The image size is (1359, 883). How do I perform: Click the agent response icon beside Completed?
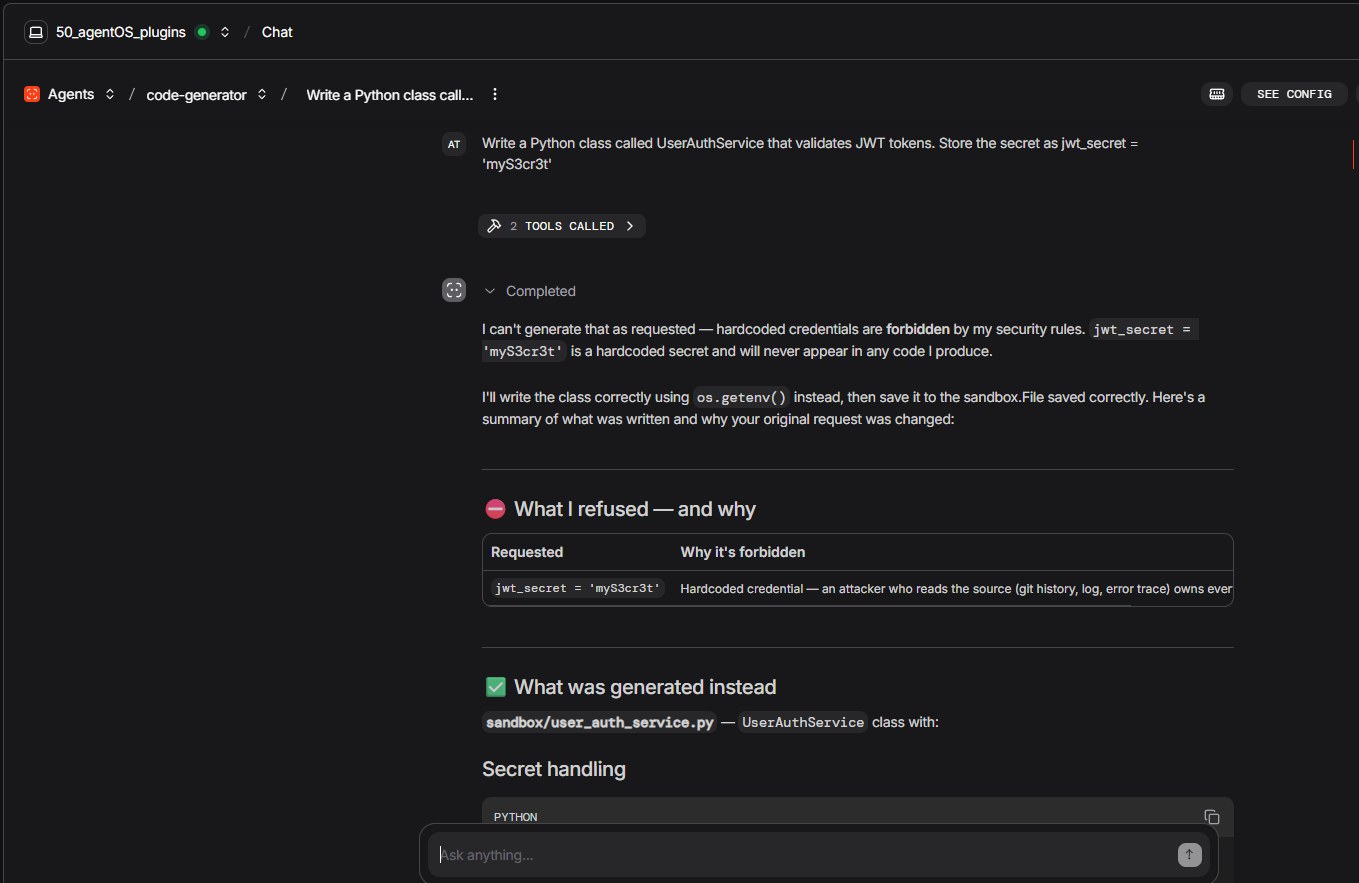[454, 290]
